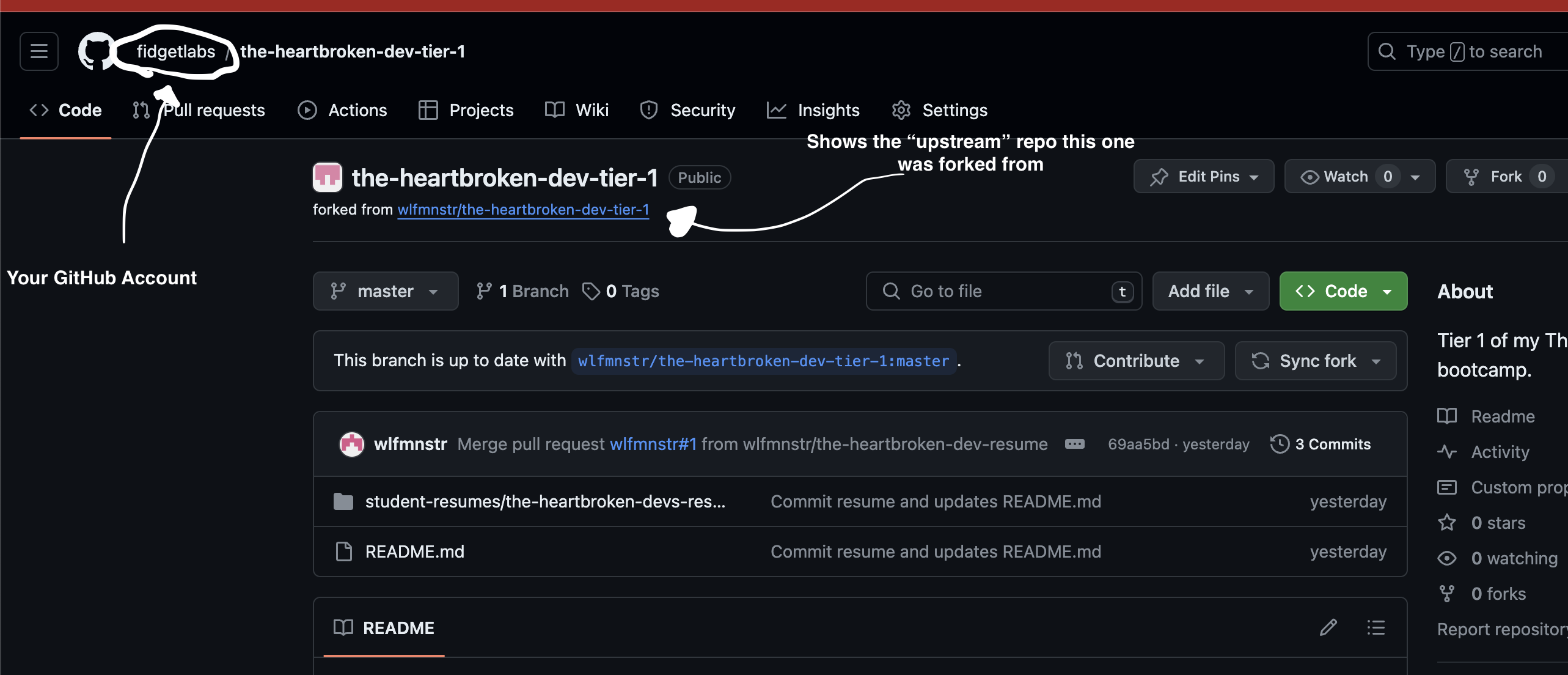Open the README.md file
Image resolution: width=1568 pixels, height=675 pixels.
[x=415, y=551]
